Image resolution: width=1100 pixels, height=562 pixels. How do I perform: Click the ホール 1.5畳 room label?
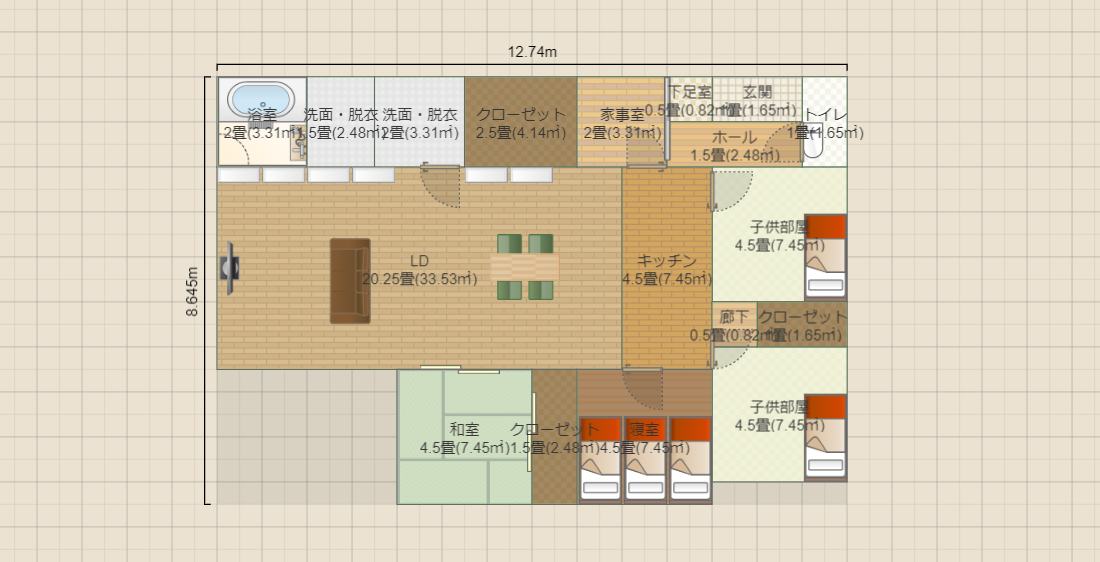coord(735,146)
